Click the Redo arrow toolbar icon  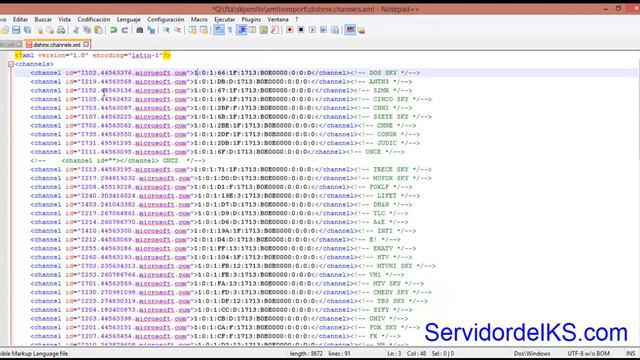pyautogui.click(x=124, y=30)
